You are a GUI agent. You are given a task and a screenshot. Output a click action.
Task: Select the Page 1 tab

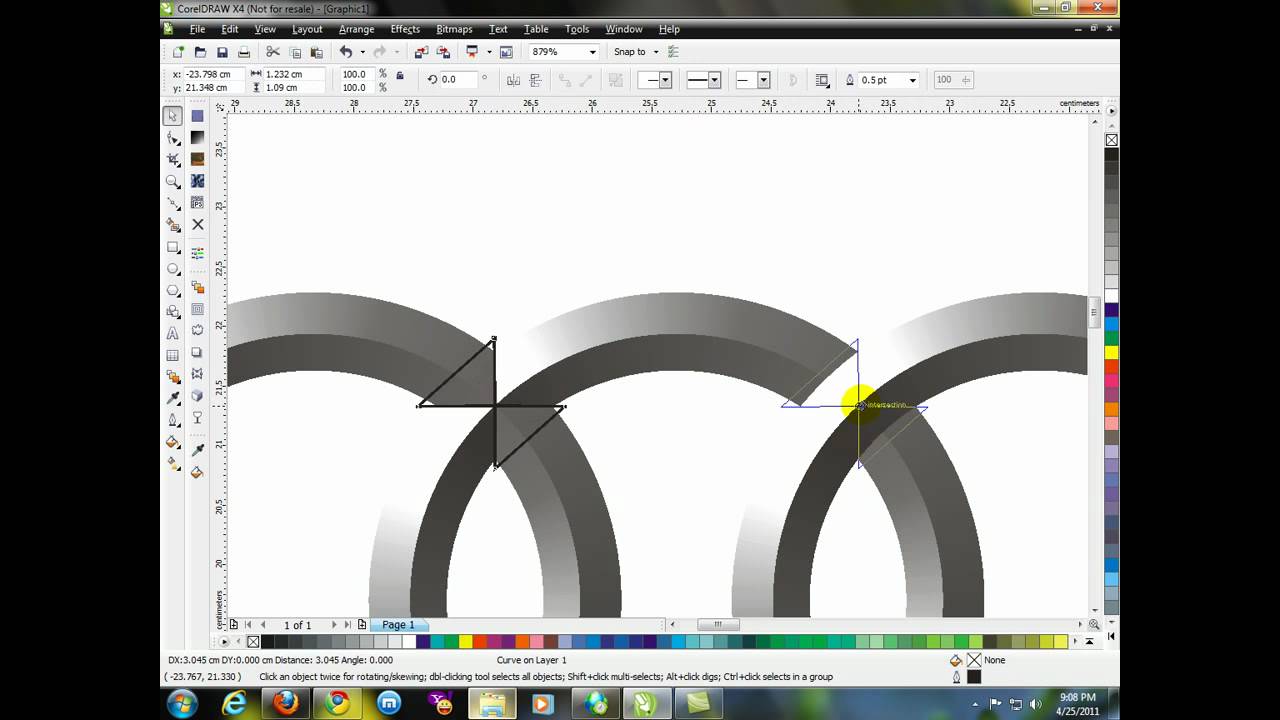pos(398,625)
